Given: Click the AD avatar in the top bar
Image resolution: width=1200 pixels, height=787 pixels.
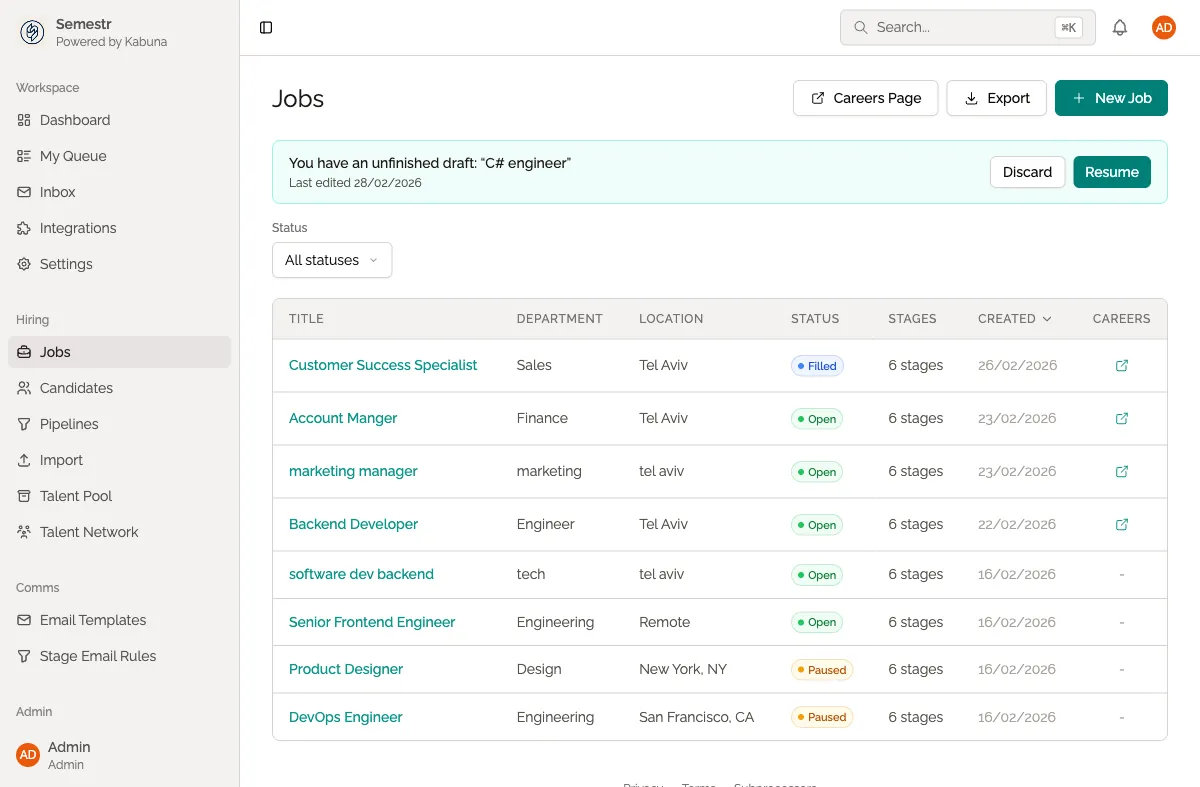Looking at the screenshot, I should pos(1163,27).
